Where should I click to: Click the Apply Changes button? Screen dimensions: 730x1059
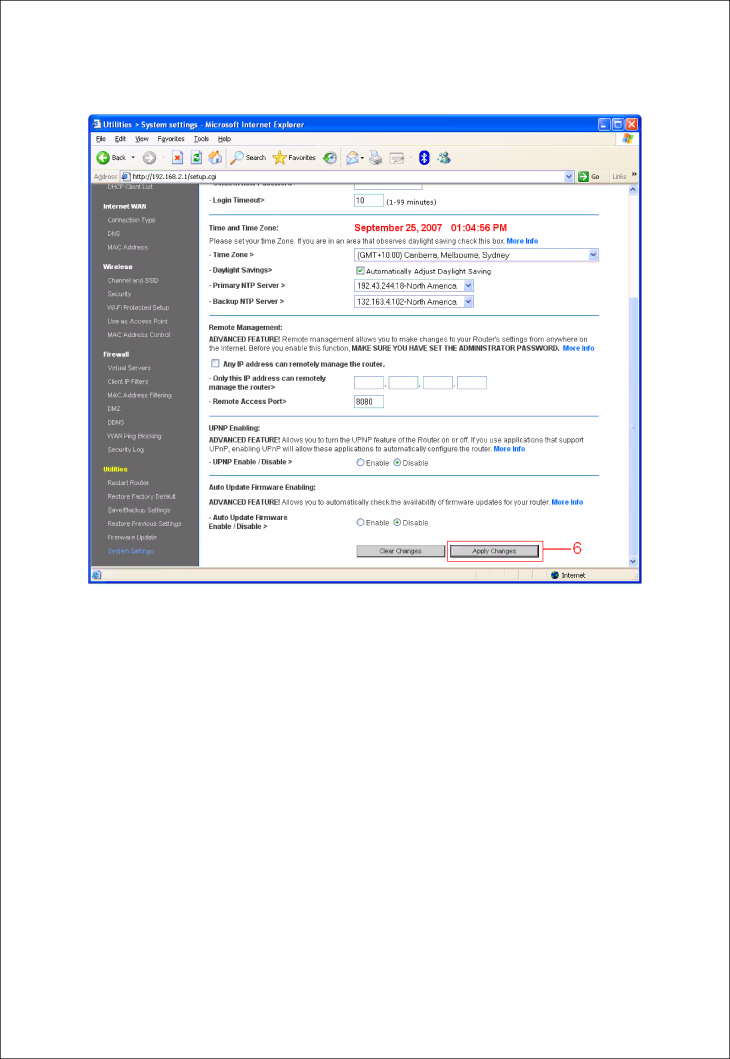coord(494,551)
